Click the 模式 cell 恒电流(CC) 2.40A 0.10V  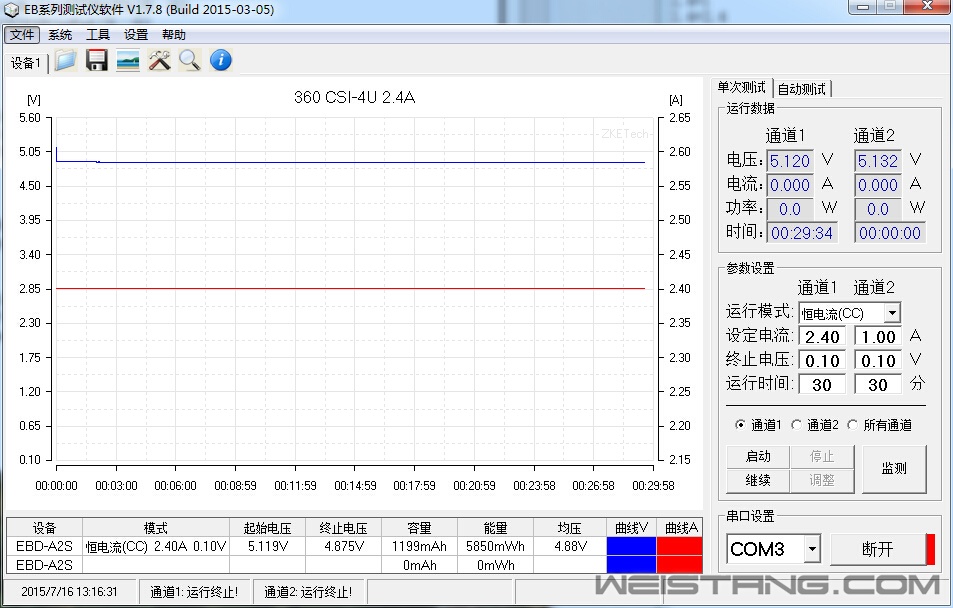pos(156,546)
